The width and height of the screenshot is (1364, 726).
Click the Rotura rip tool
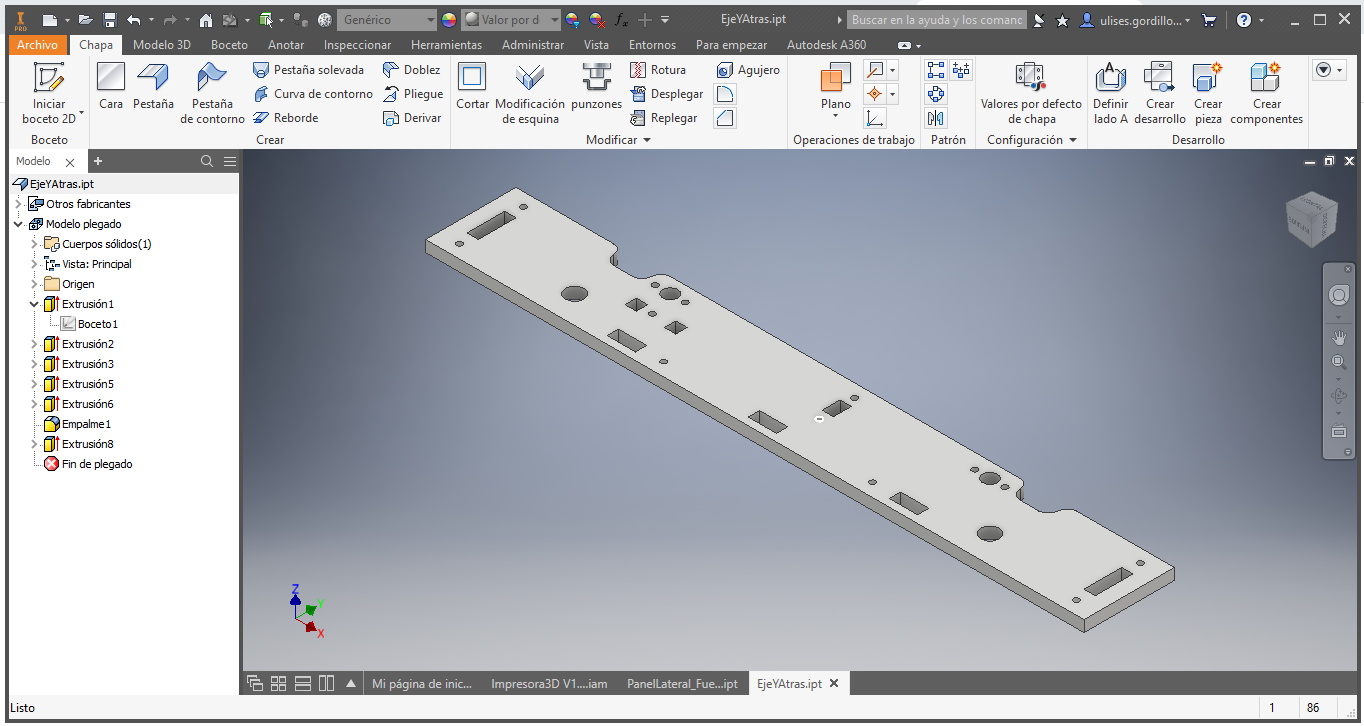coord(658,70)
